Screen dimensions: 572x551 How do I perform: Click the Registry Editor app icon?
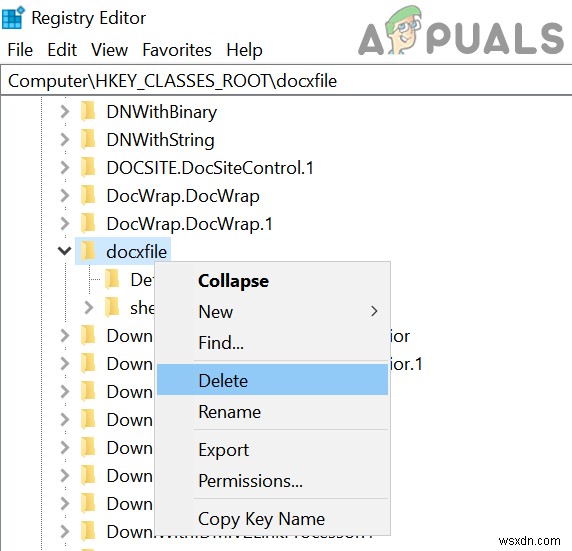pos(13,18)
